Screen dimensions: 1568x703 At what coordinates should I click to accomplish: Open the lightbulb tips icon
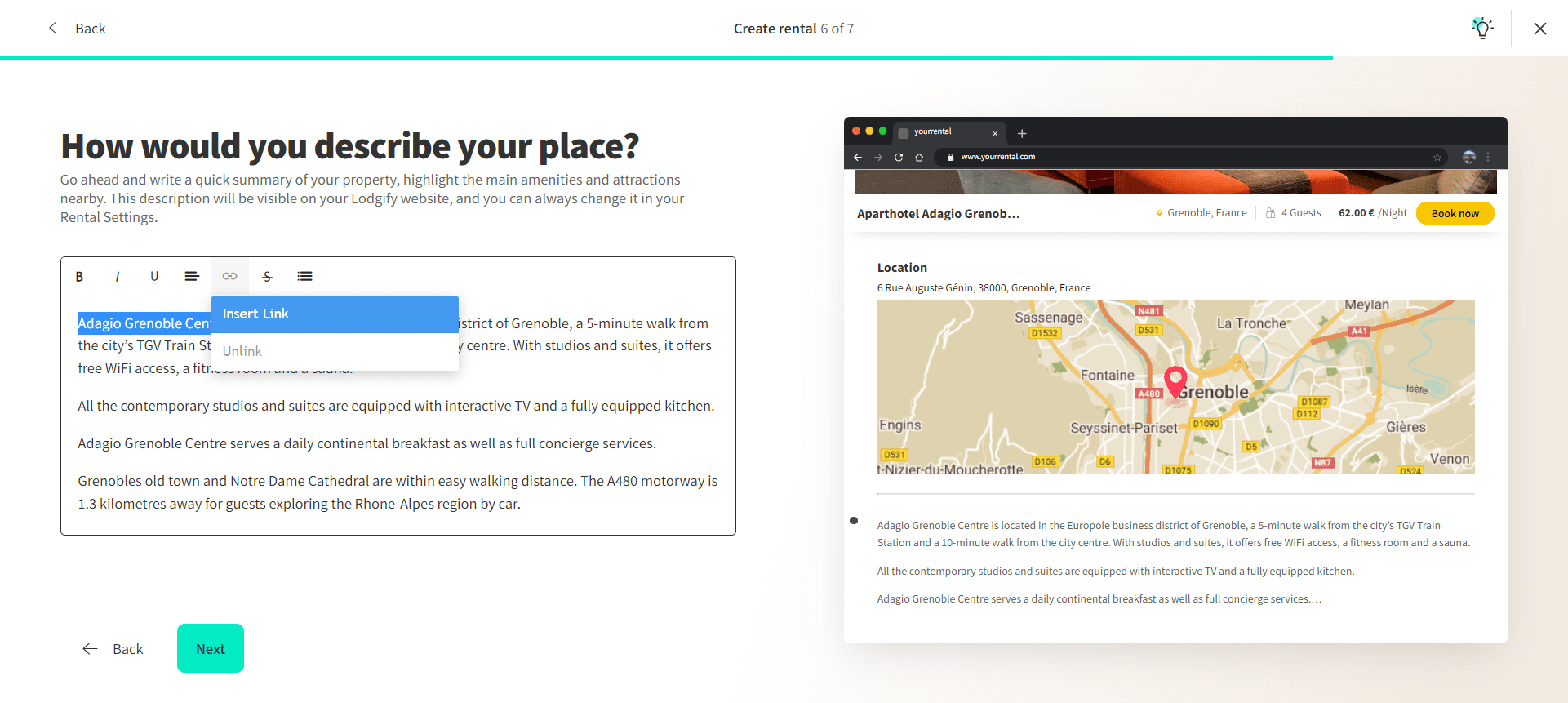[1481, 29]
